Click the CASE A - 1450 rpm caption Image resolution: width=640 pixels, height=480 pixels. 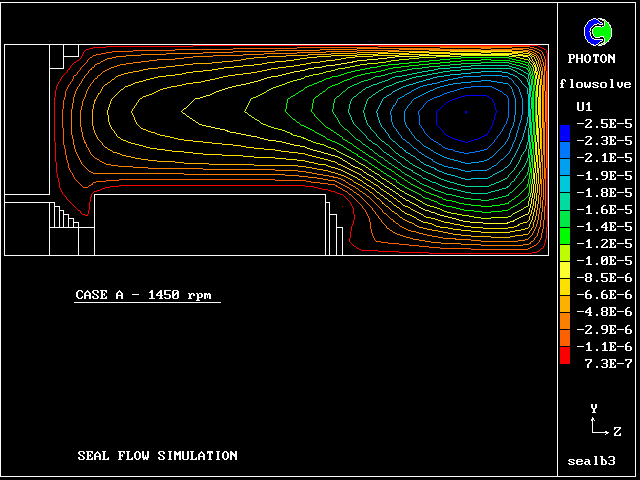coord(147,295)
